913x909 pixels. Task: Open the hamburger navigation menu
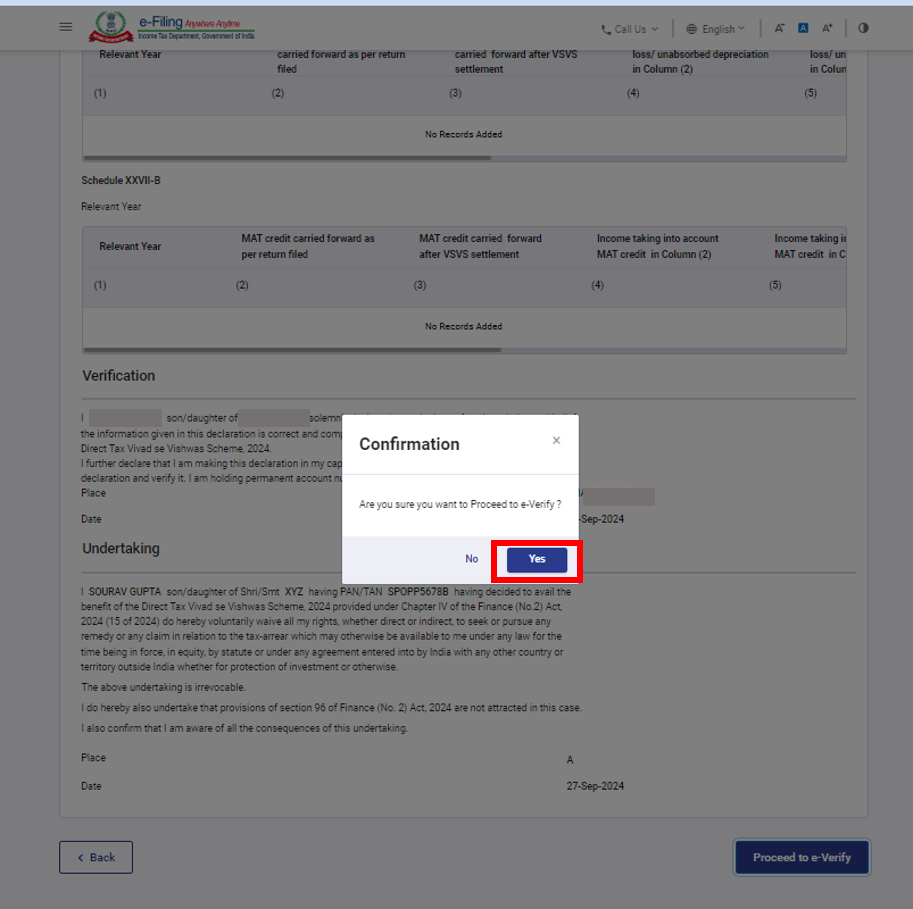(66, 27)
